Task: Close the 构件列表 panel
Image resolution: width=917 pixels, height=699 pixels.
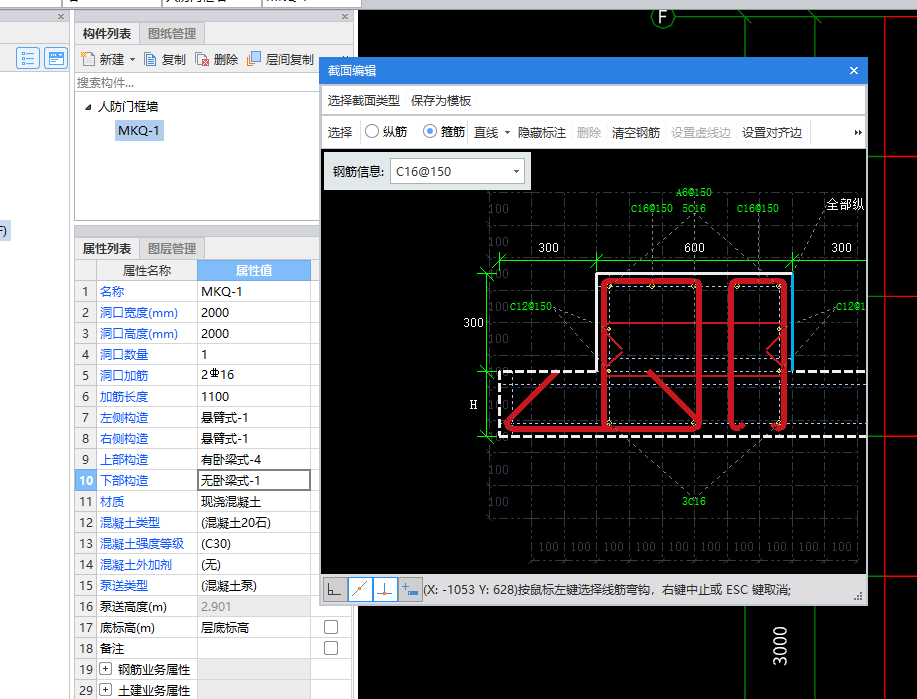Action: coord(345,17)
